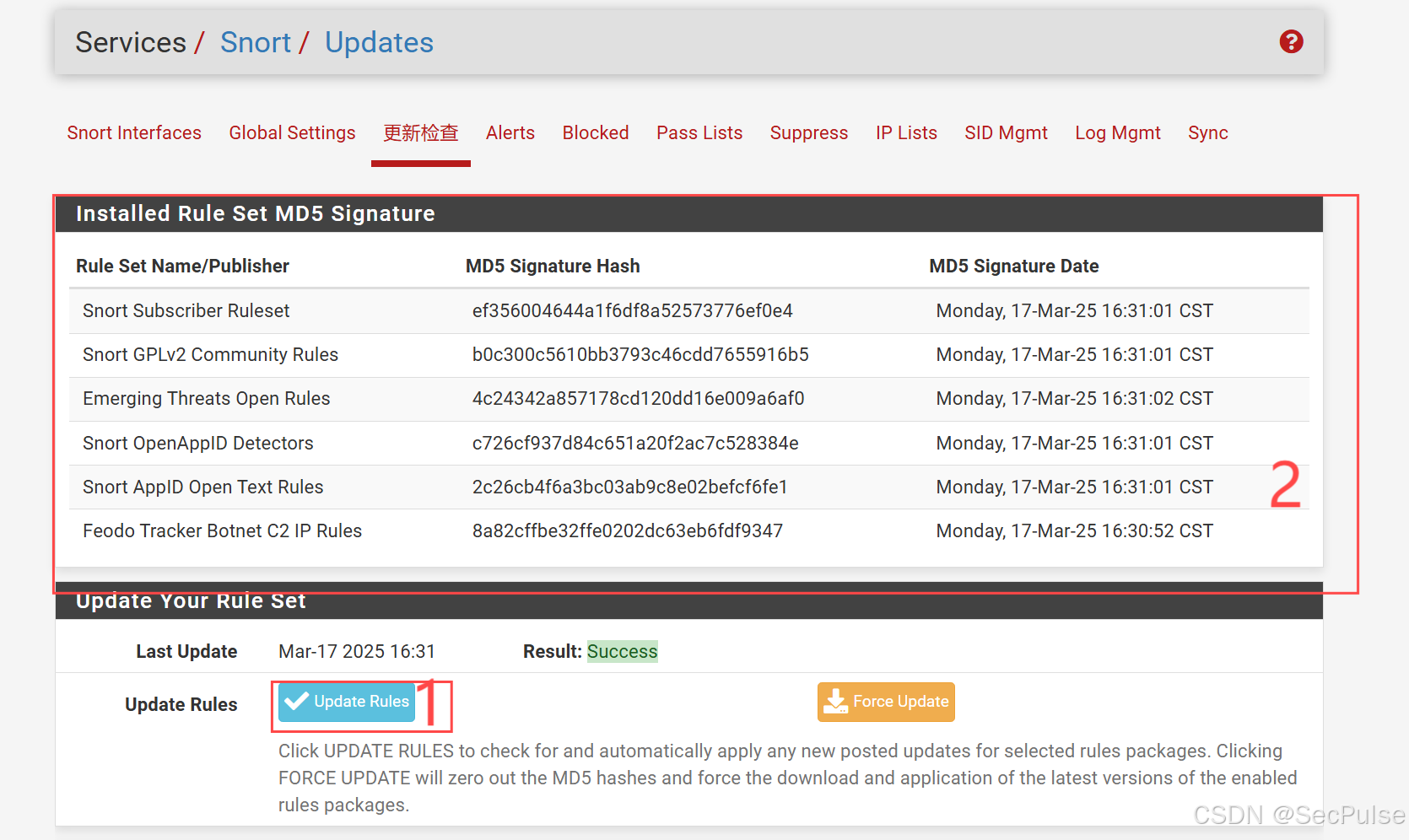Image resolution: width=1409 pixels, height=840 pixels.
Task: Select the IP Lists tab
Action: [x=906, y=133]
